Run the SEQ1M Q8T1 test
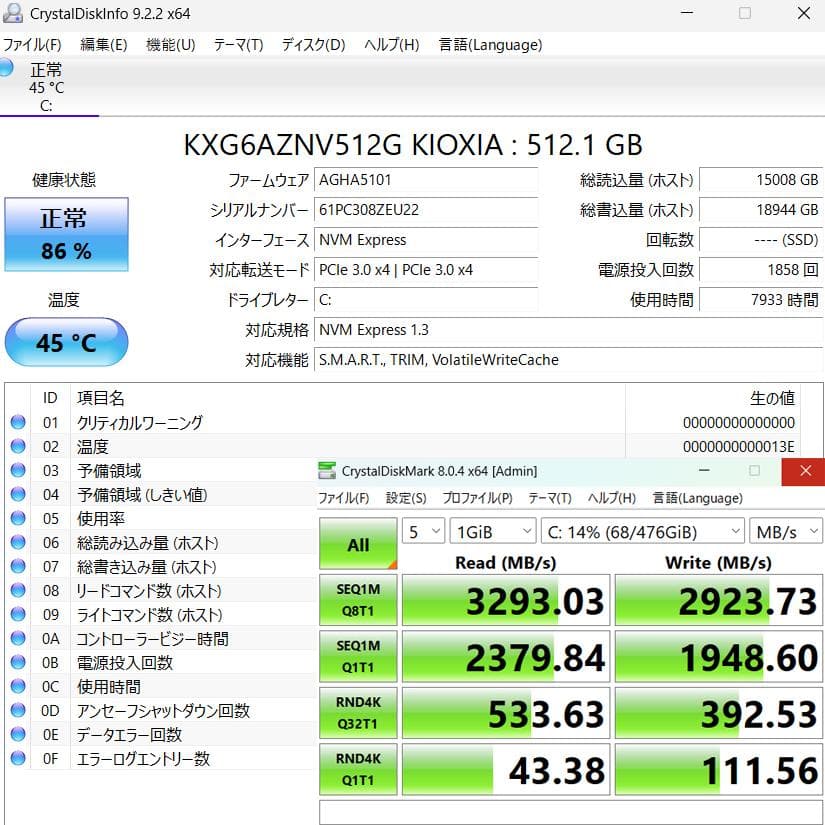 pyautogui.click(x=358, y=600)
